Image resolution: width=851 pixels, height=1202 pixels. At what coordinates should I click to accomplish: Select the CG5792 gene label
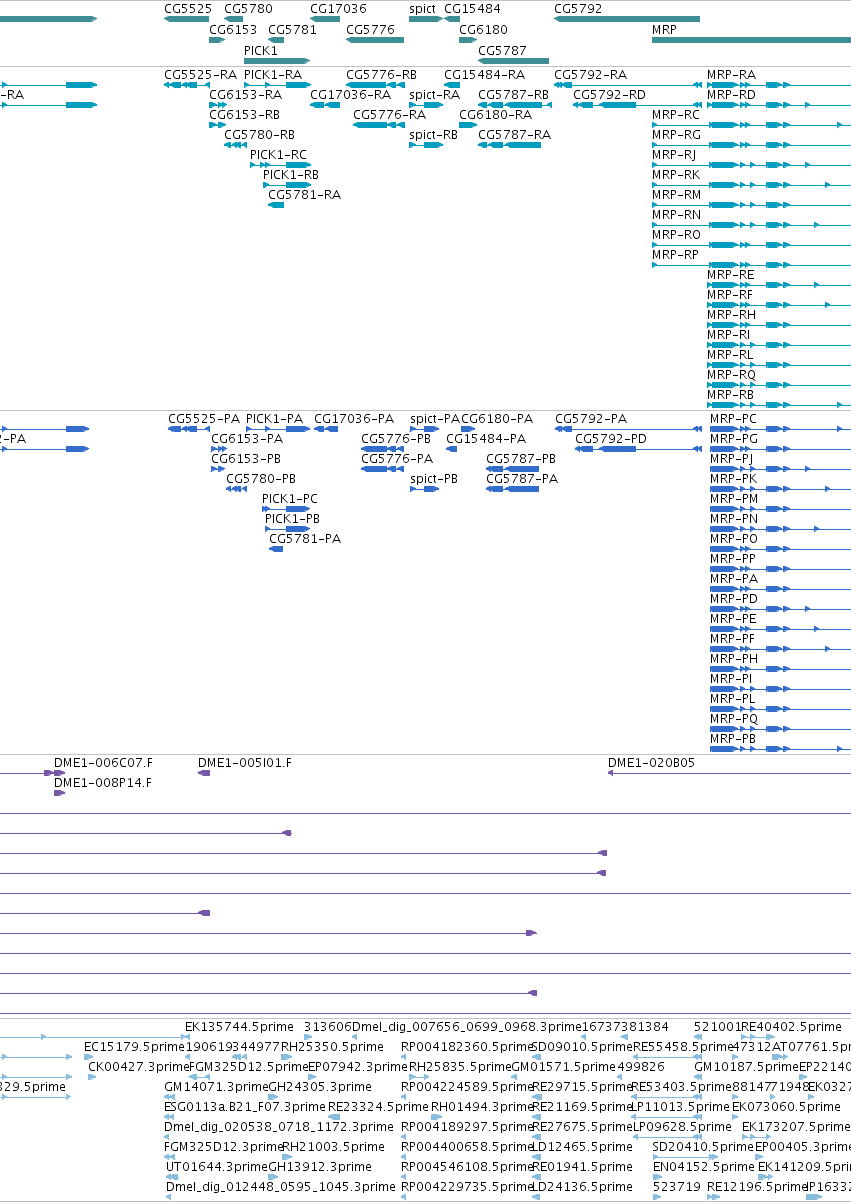coord(578,9)
